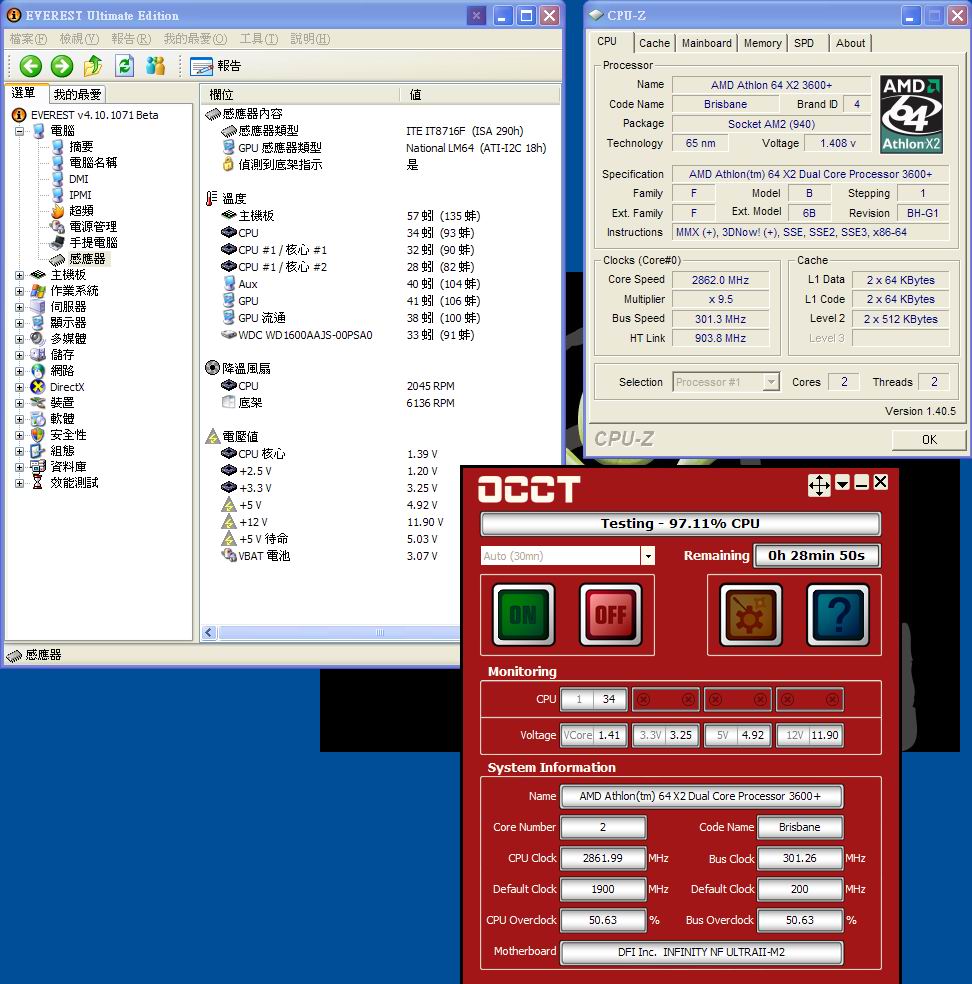Collapse the 電腦 tree node

click(20, 131)
